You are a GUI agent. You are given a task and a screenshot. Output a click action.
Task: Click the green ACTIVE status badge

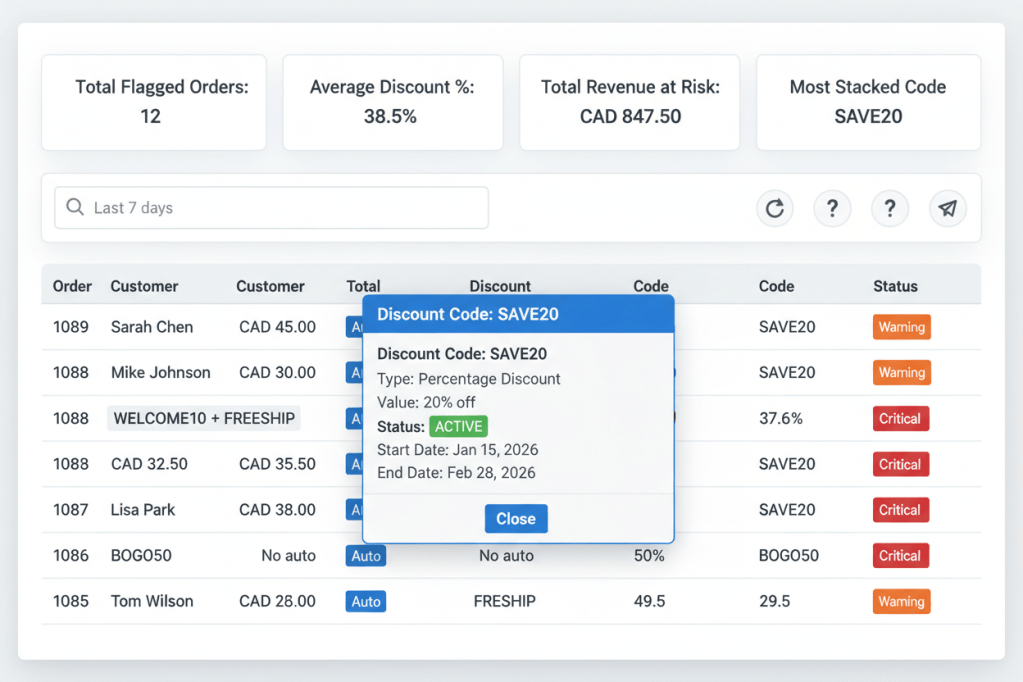[x=458, y=426]
